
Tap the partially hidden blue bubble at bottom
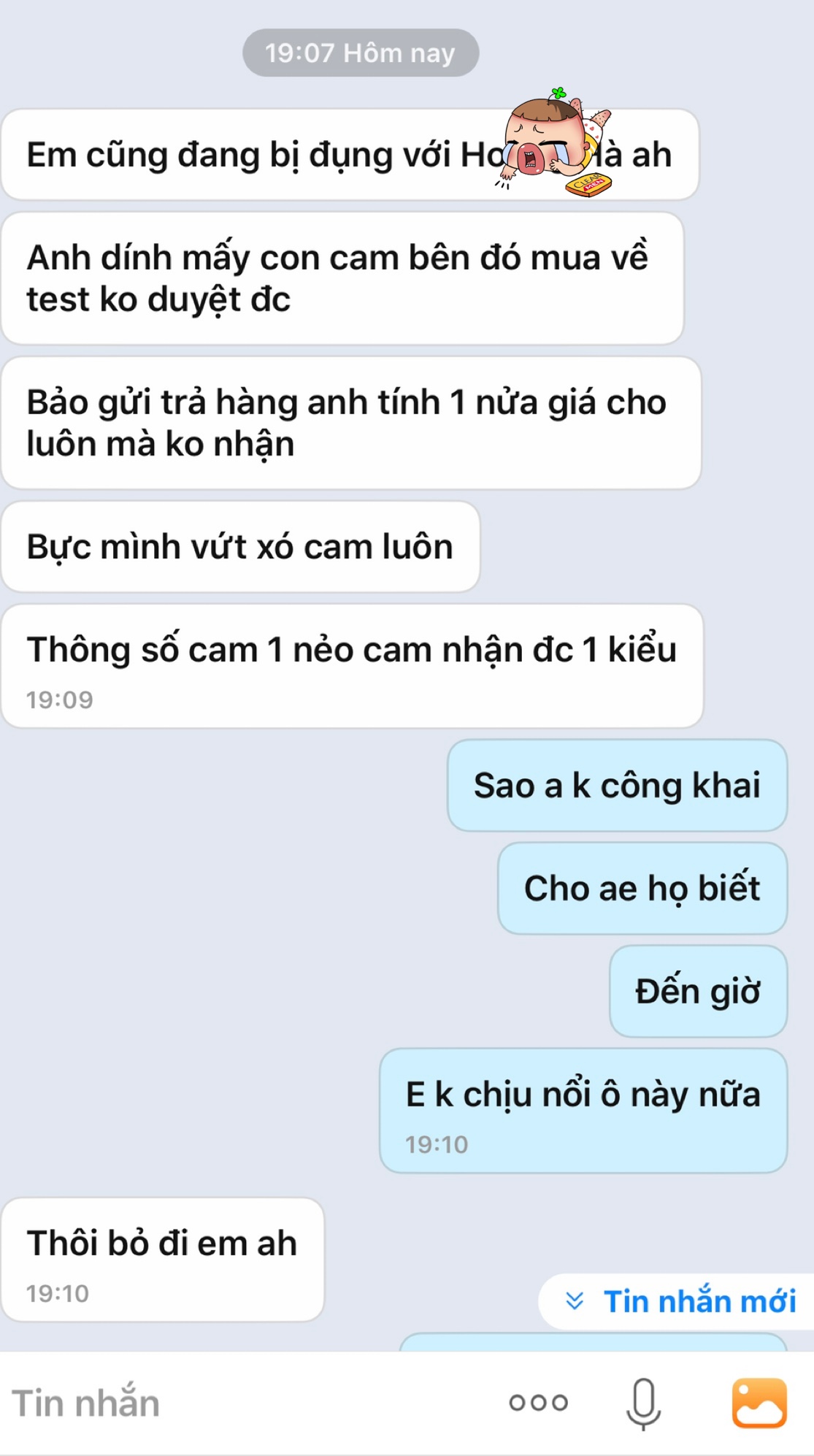594,1342
